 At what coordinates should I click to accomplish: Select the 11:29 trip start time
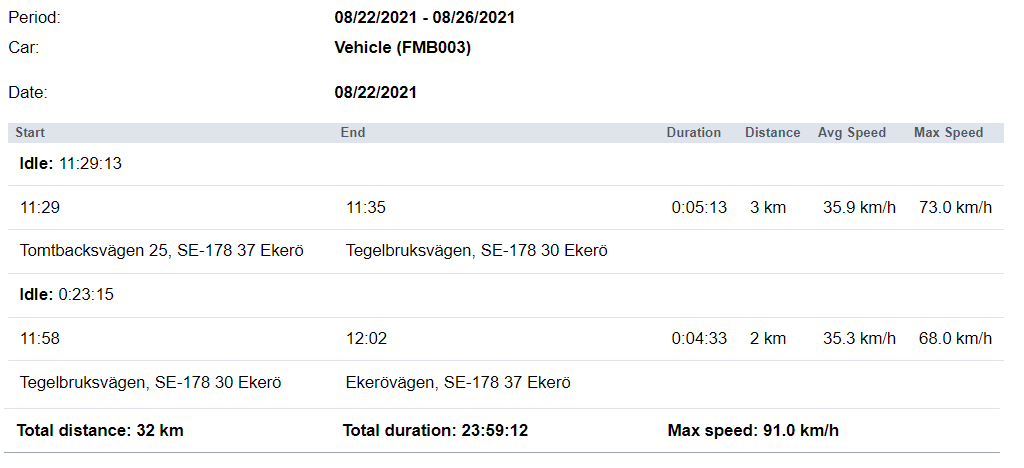point(40,208)
